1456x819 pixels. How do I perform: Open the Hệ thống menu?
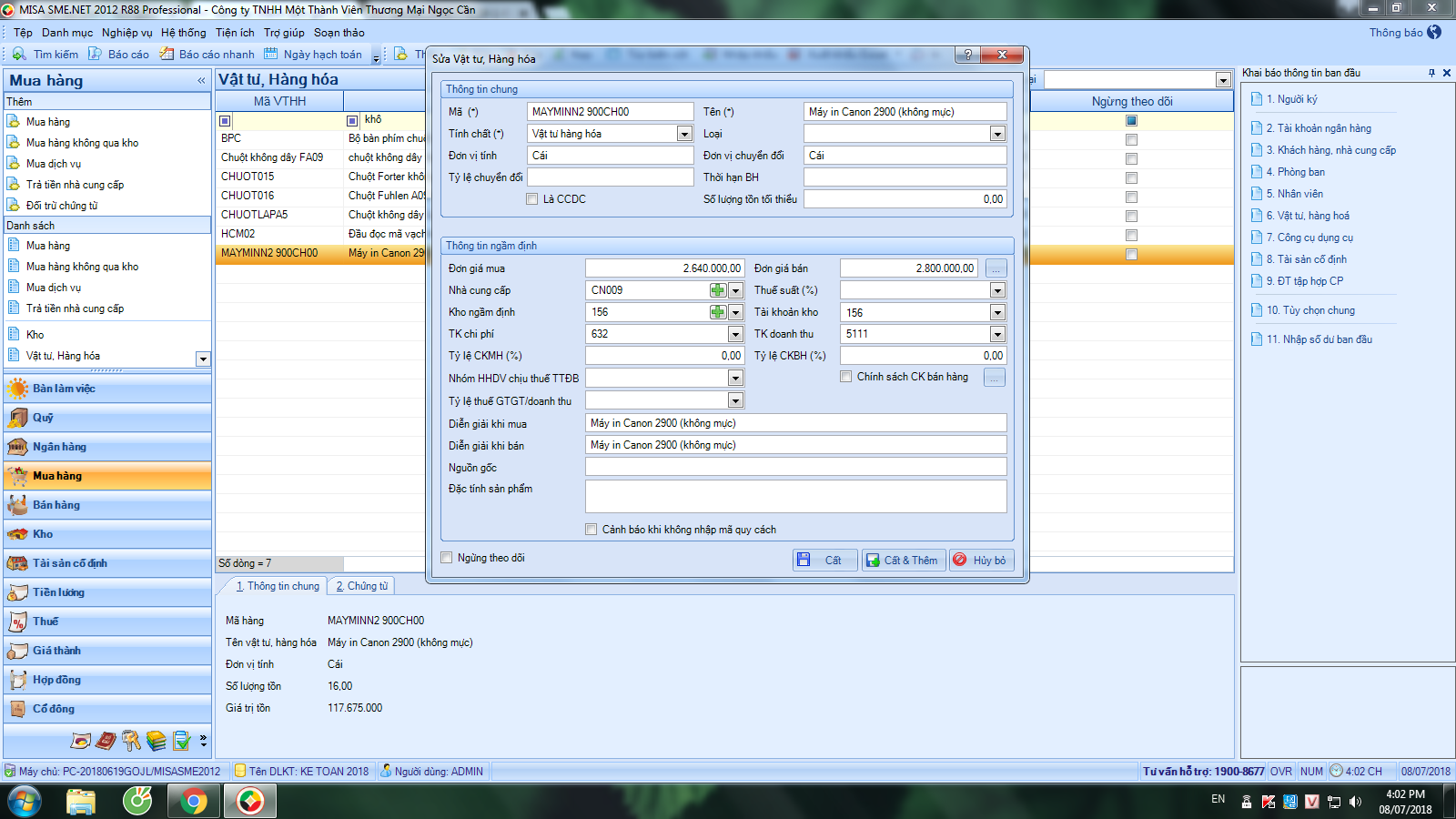point(184,33)
